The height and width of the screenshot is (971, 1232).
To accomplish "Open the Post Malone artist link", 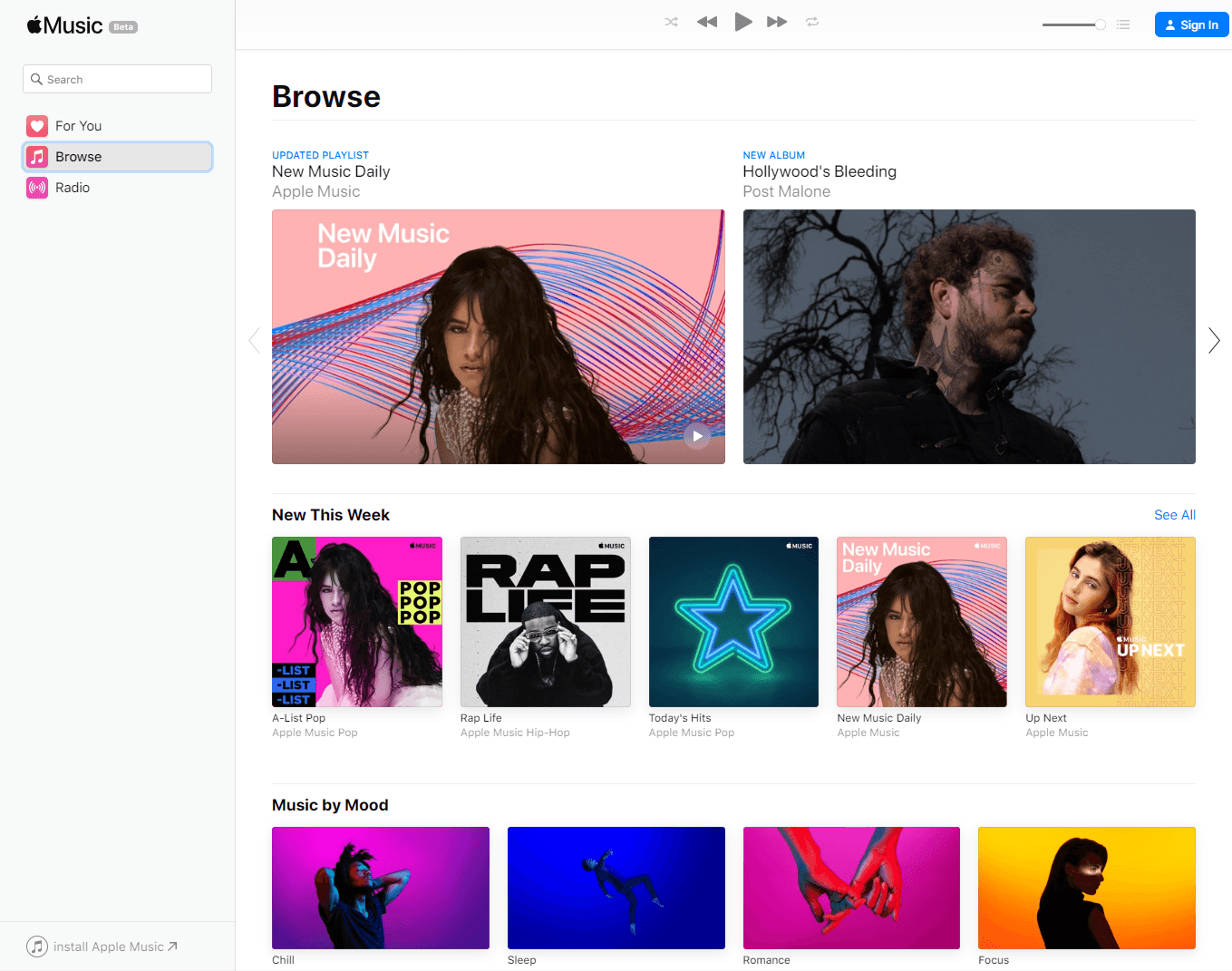I will pos(787,191).
